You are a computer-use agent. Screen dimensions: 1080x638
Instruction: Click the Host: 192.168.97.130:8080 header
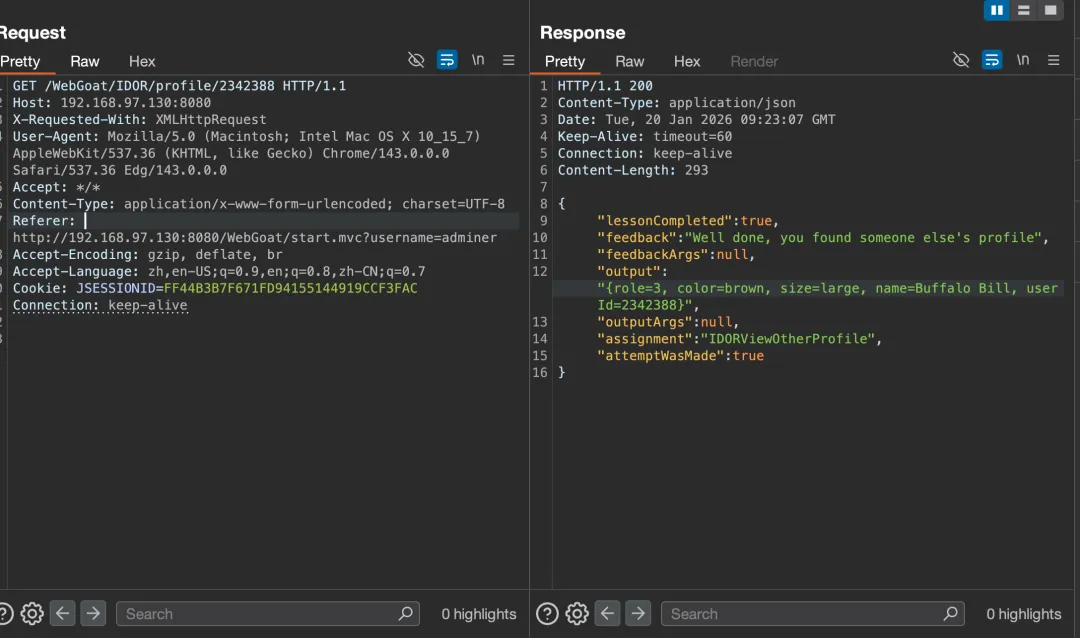[112, 103]
